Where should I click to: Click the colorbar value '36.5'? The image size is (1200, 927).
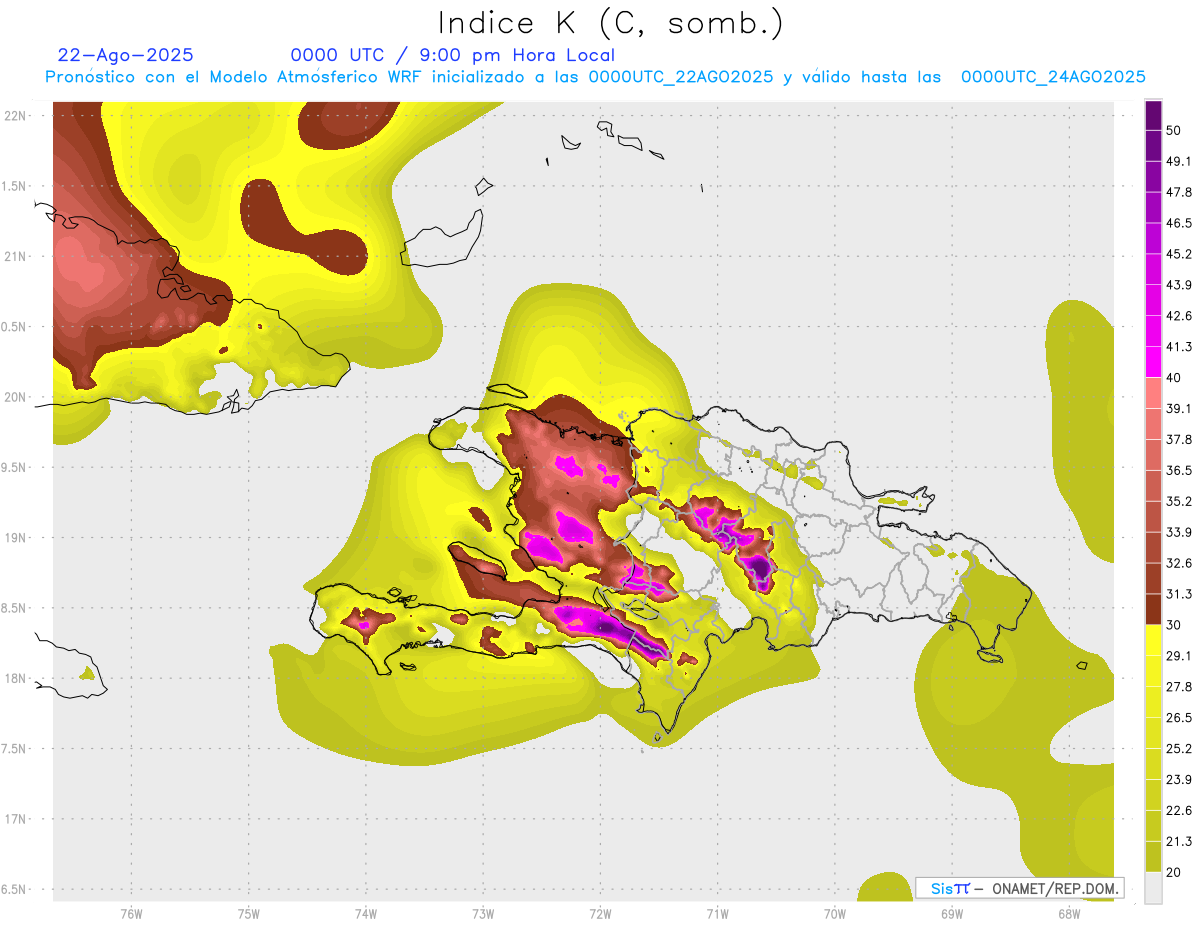click(x=1179, y=470)
